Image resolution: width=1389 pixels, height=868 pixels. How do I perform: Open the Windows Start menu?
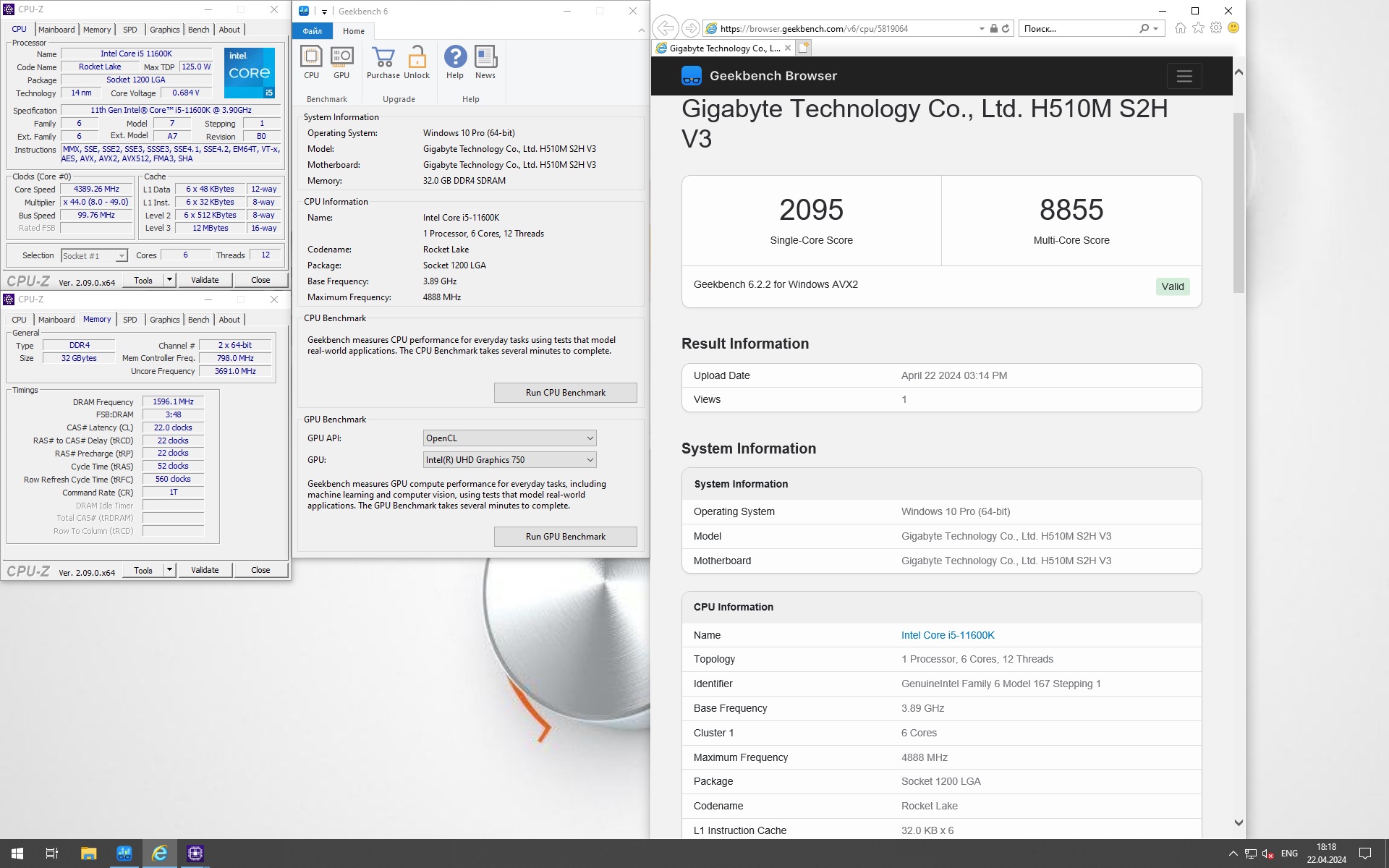(x=17, y=854)
